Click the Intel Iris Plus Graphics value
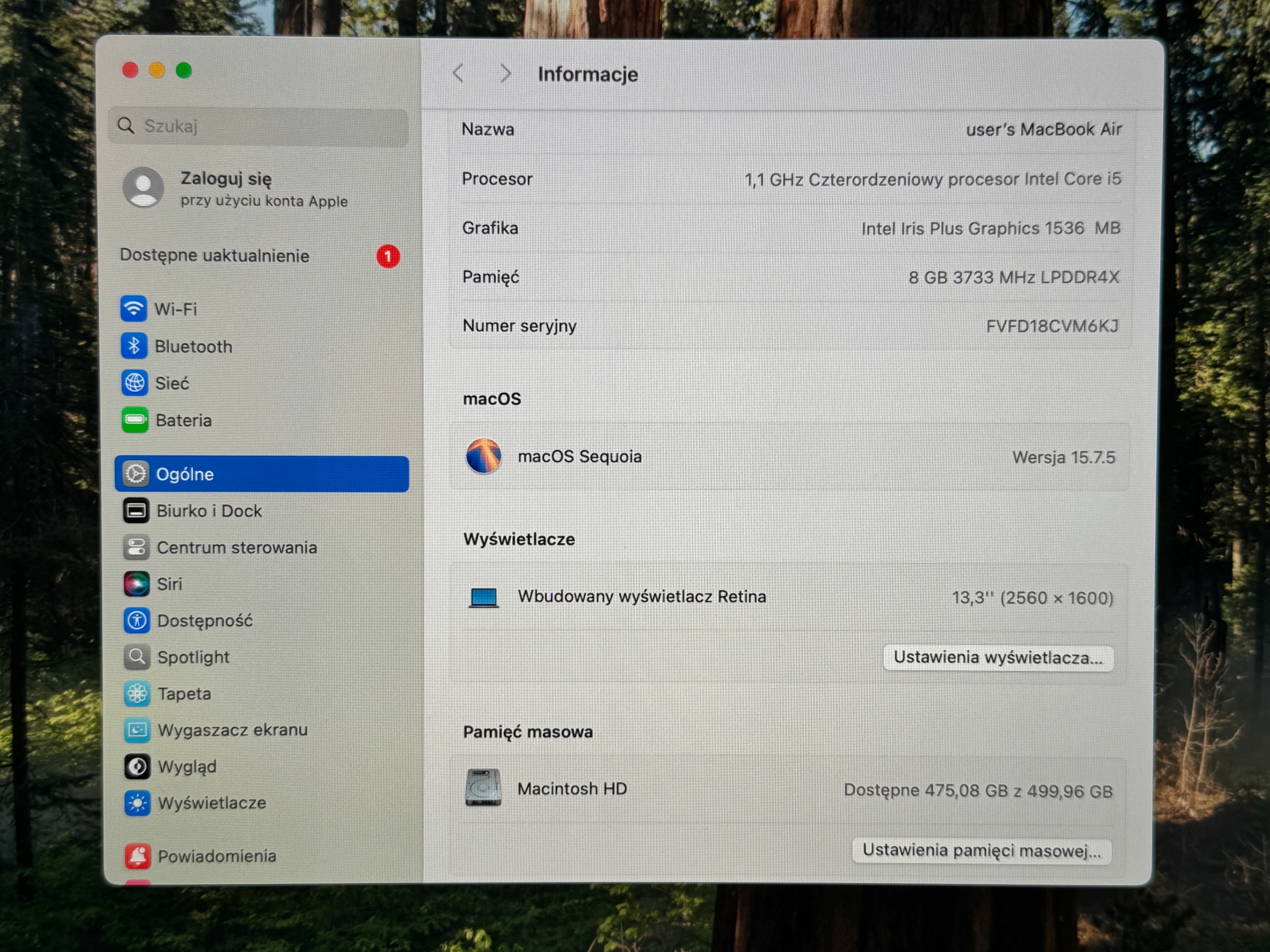Screen dimensions: 1270x952 click(990, 229)
